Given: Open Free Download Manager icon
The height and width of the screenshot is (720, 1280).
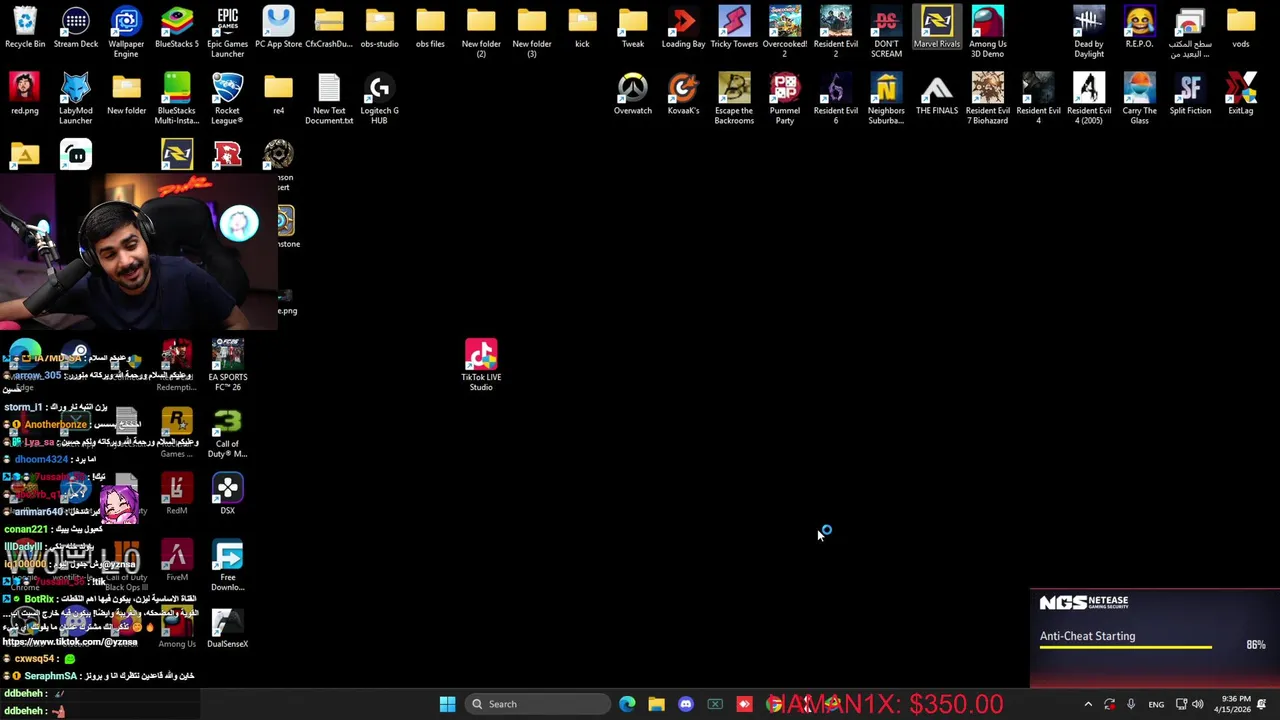Looking at the screenshot, I should point(227,566).
